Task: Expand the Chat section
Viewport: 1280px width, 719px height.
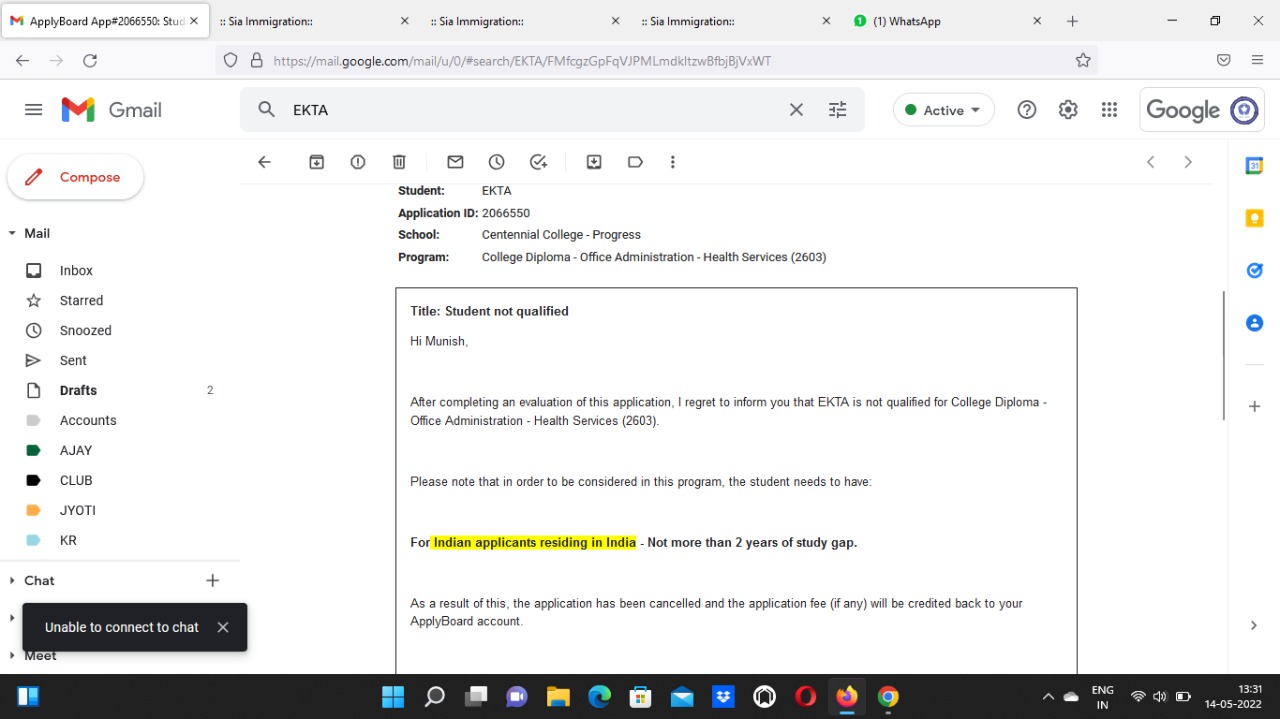Action: click(x=12, y=580)
